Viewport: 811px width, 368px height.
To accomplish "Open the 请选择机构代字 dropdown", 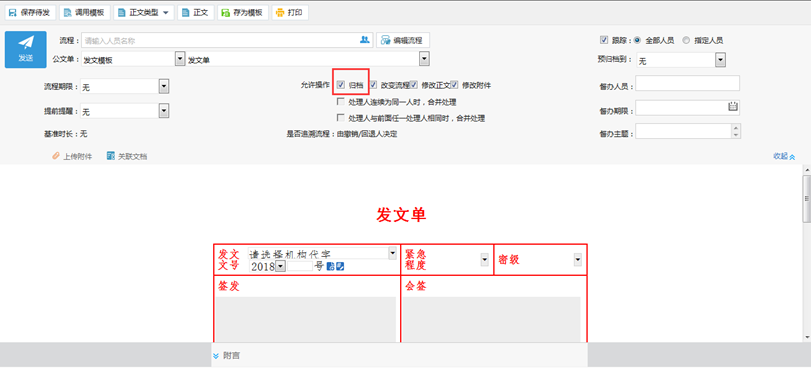I will click(x=392, y=253).
